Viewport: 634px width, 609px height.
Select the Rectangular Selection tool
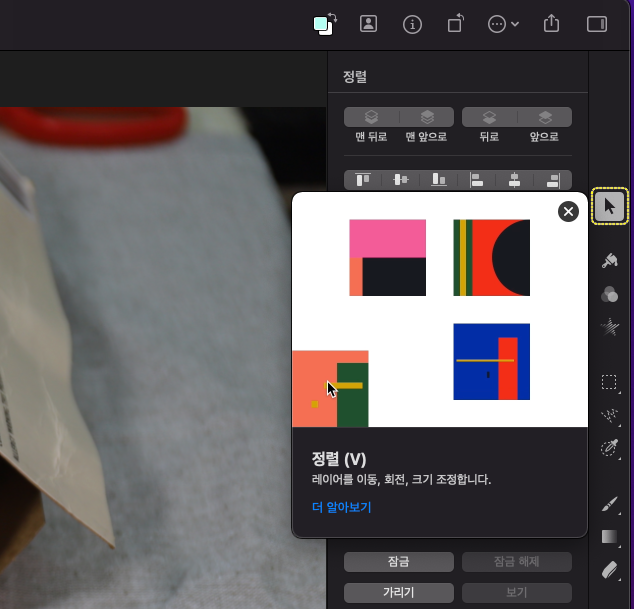point(609,382)
